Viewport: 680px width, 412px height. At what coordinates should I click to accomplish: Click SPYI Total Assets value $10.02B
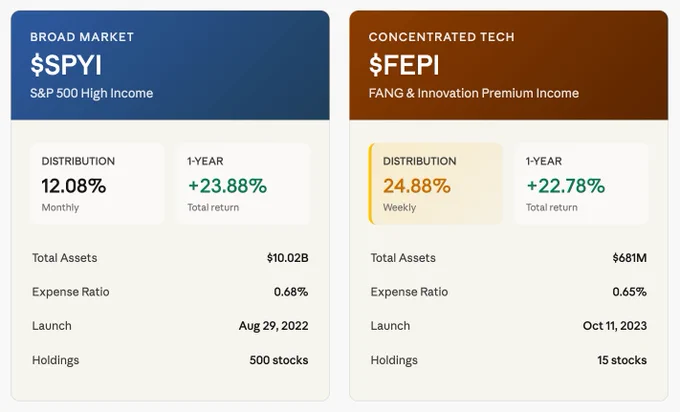(x=288, y=258)
